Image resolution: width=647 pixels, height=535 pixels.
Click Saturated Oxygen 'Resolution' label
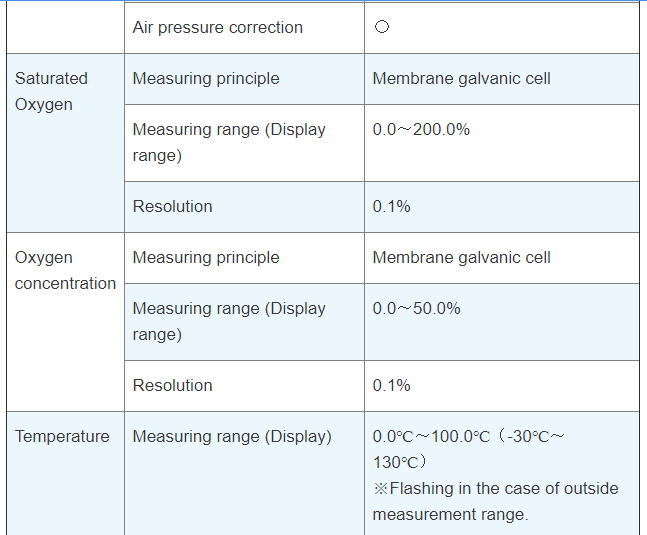[x=172, y=206]
